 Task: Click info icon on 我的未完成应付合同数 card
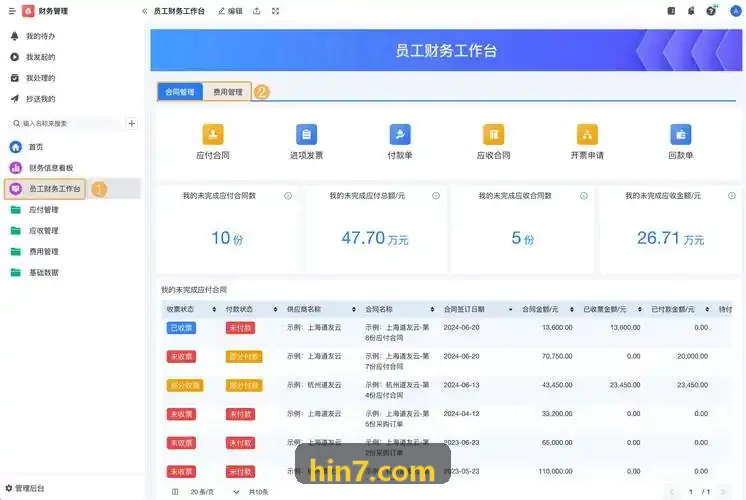click(288, 196)
